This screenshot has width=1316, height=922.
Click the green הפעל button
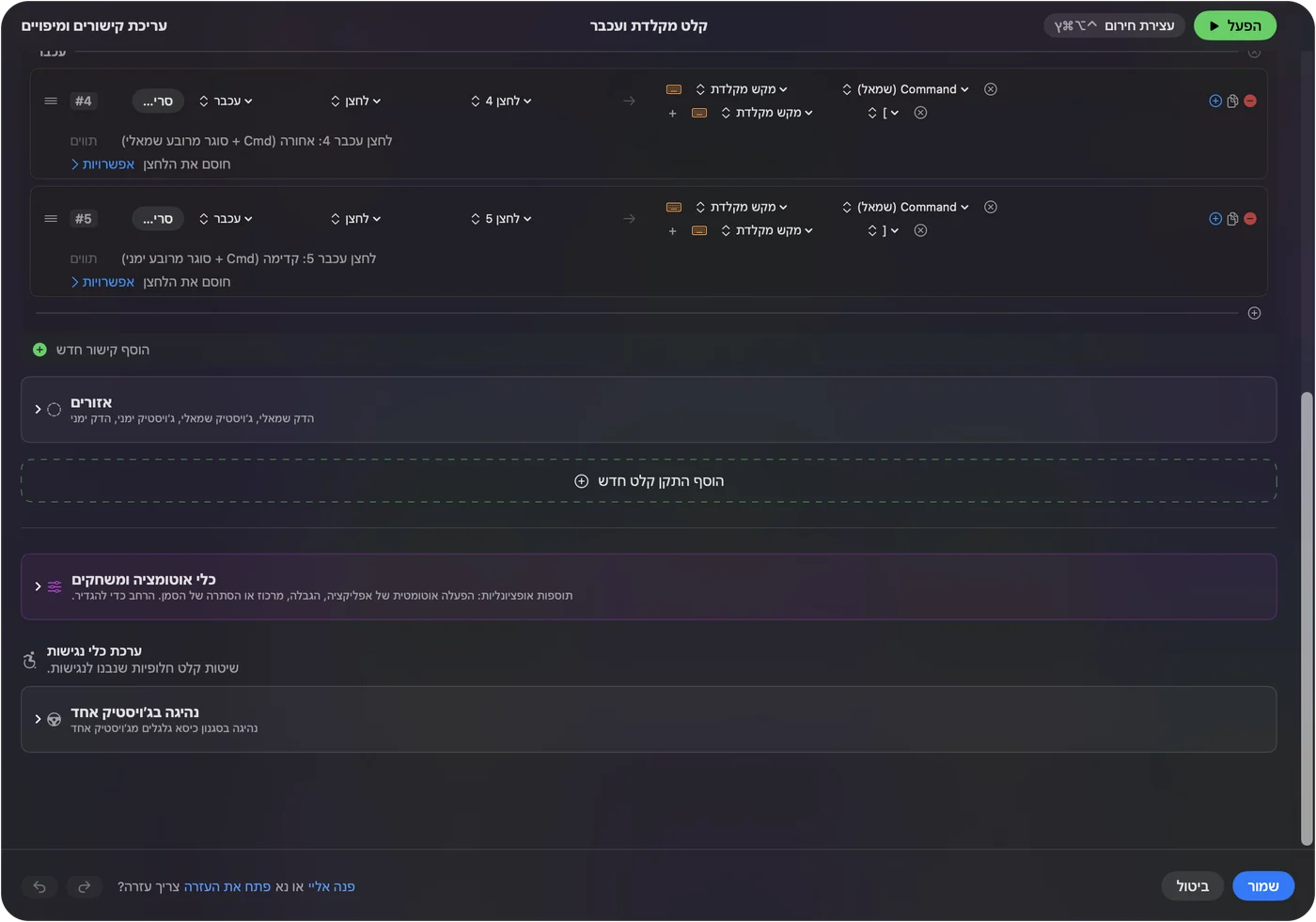coord(1235,25)
